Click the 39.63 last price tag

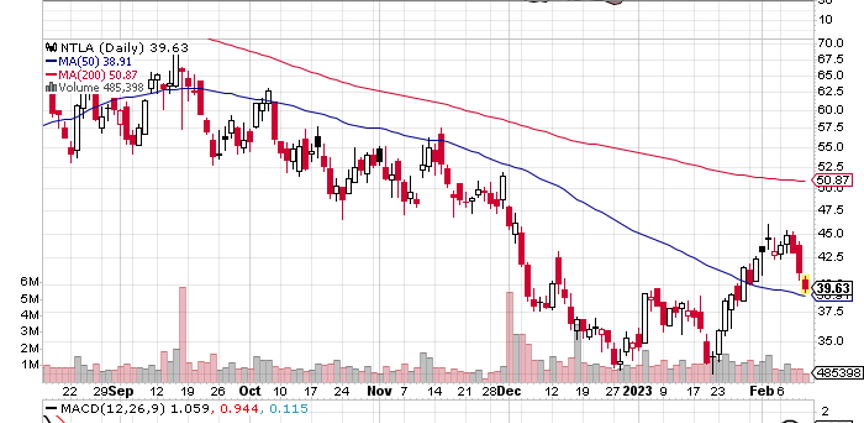833,288
